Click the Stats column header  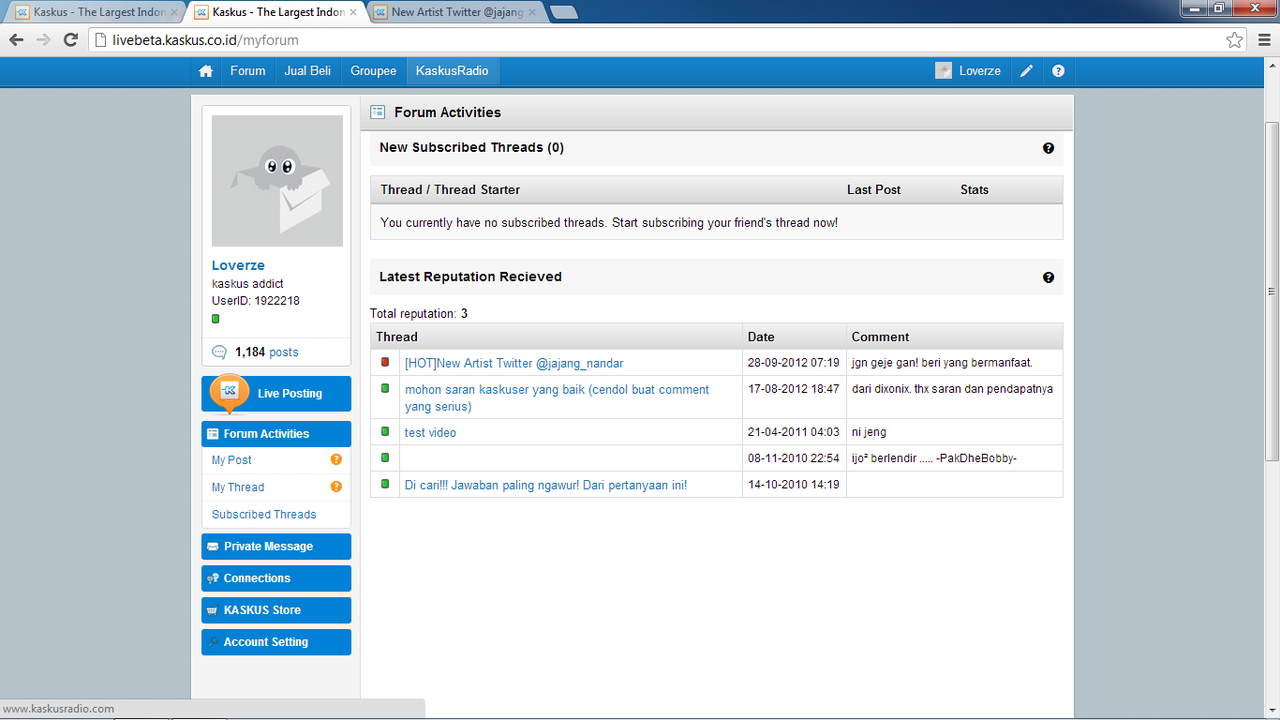(x=975, y=190)
